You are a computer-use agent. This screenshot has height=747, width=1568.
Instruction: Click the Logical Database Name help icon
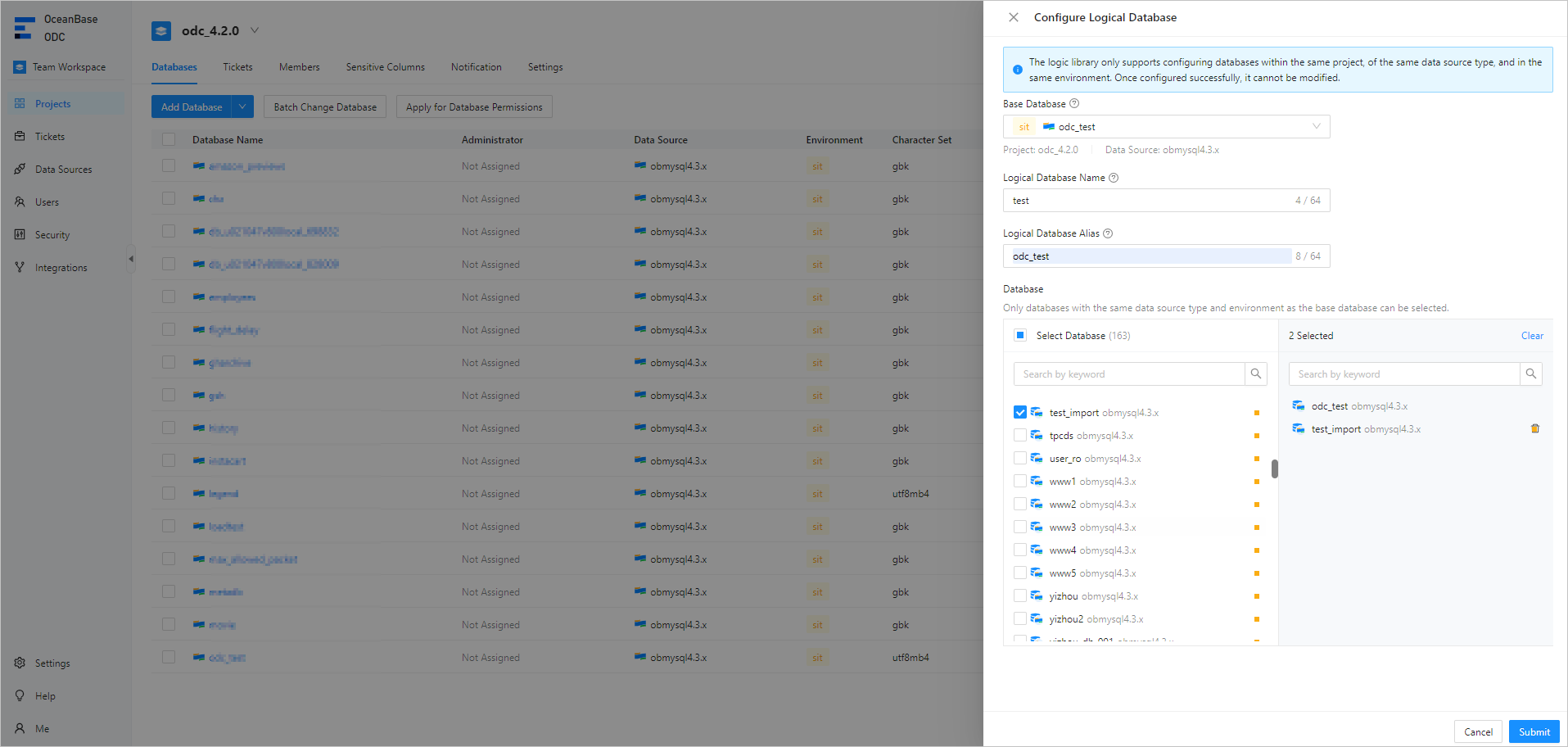click(1114, 178)
